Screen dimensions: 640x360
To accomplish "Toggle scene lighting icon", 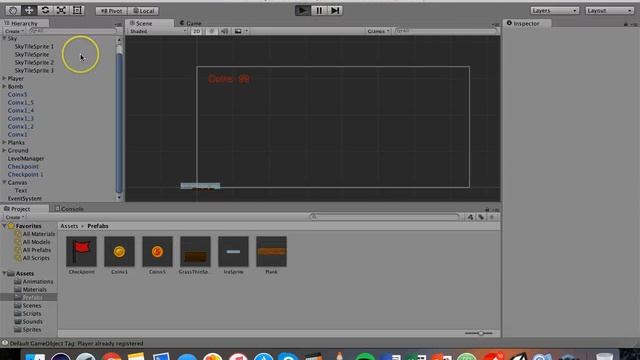I will pos(211,31).
